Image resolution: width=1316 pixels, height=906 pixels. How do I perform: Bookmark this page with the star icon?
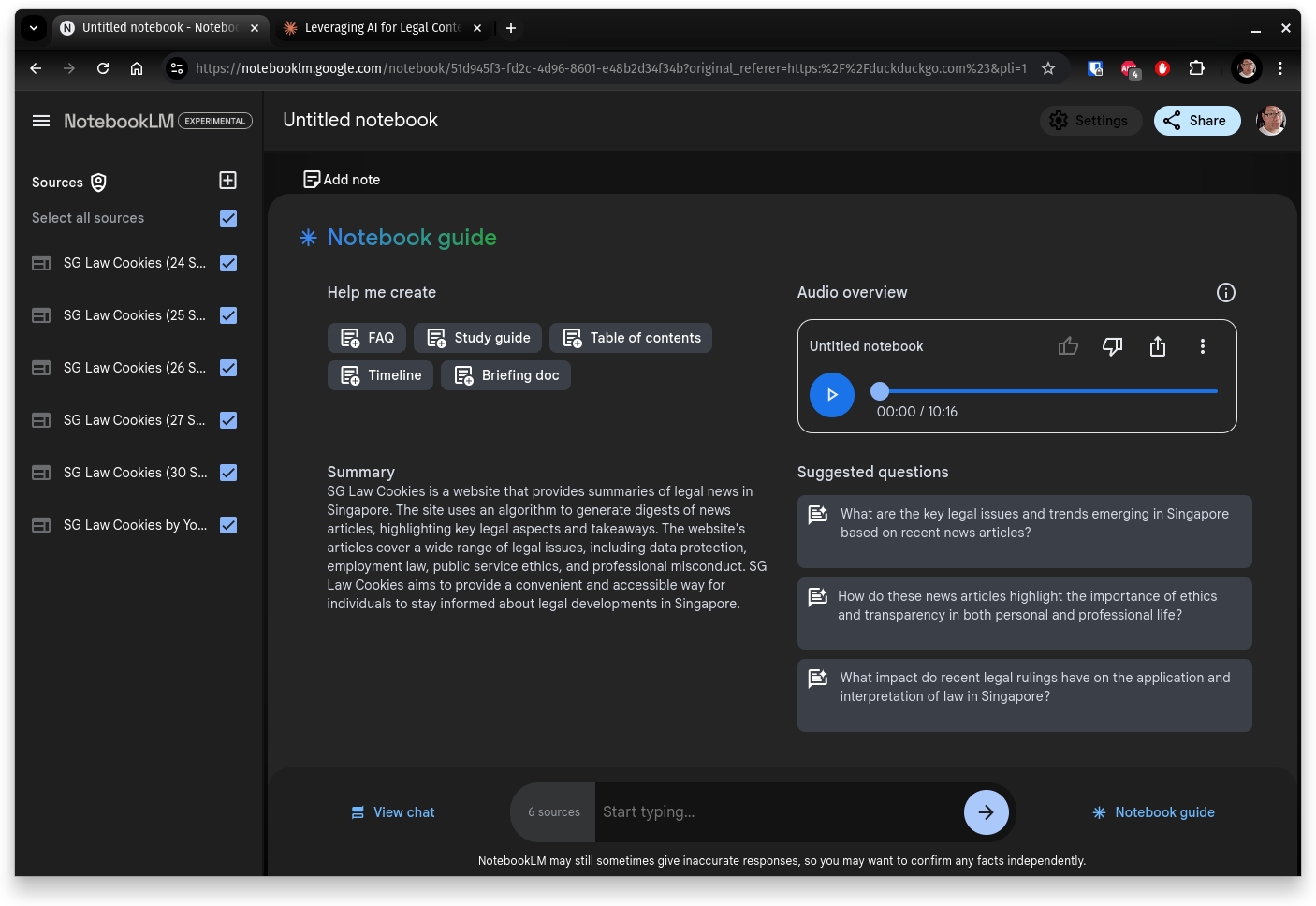click(1048, 68)
